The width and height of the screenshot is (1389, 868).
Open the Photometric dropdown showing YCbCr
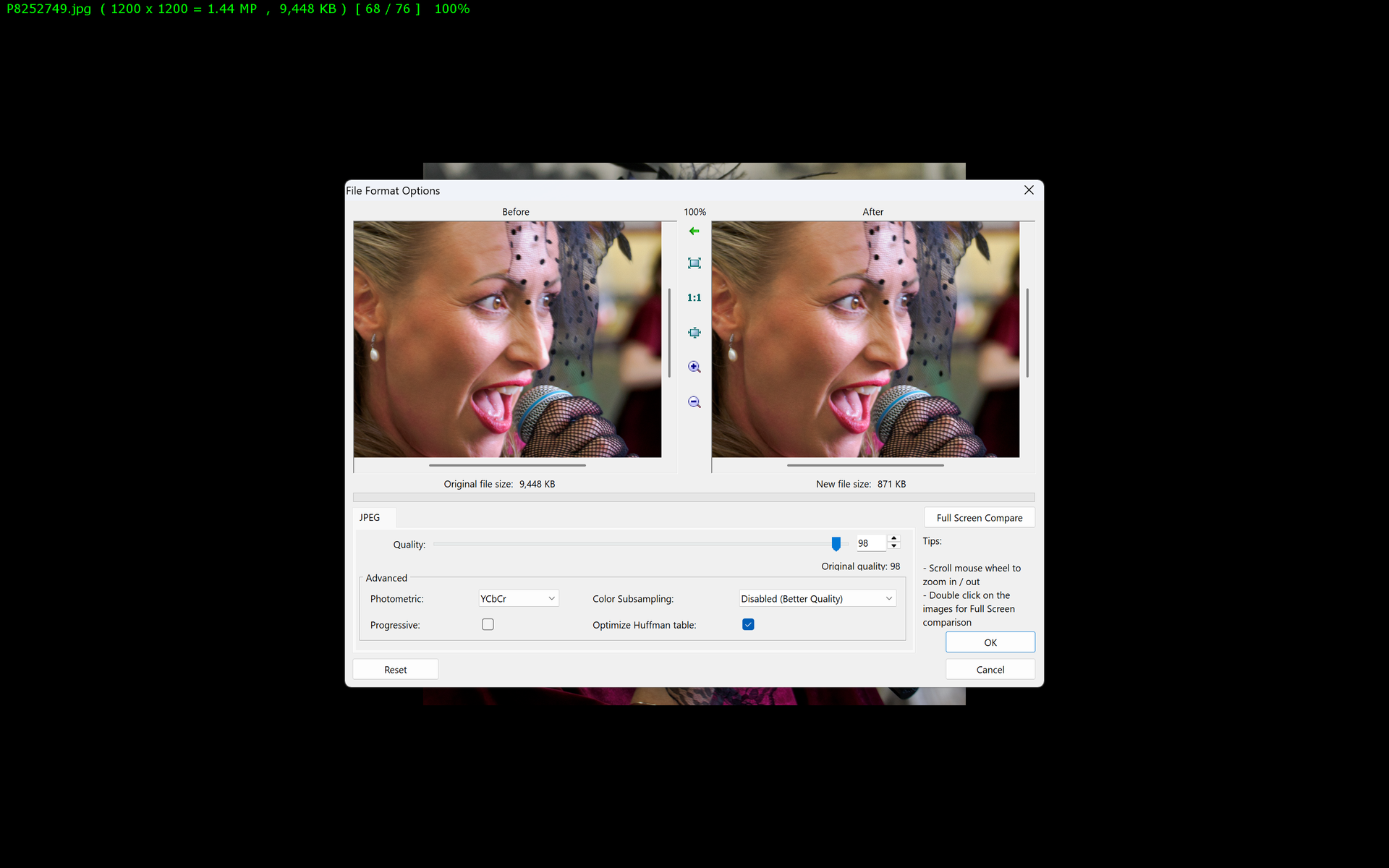click(517, 598)
